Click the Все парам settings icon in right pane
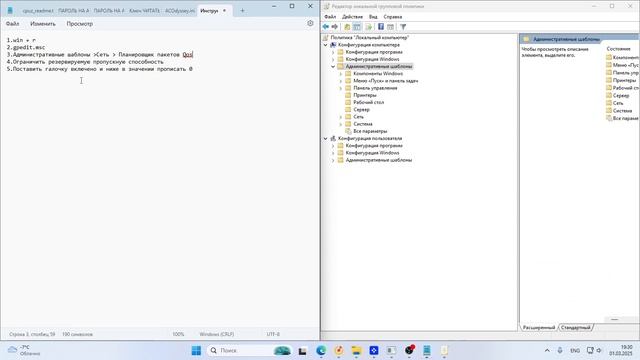The image size is (640, 360). click(609, 118)
